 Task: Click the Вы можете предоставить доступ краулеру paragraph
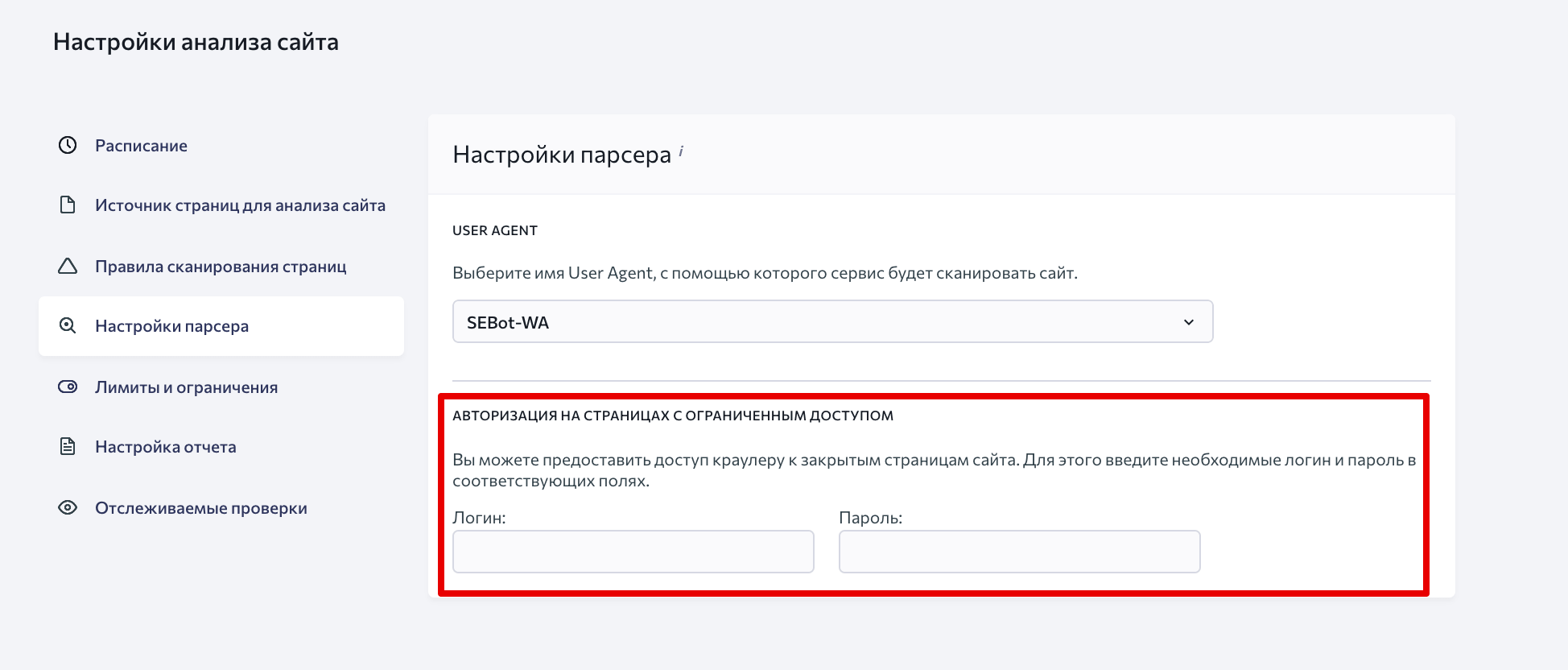934,470
